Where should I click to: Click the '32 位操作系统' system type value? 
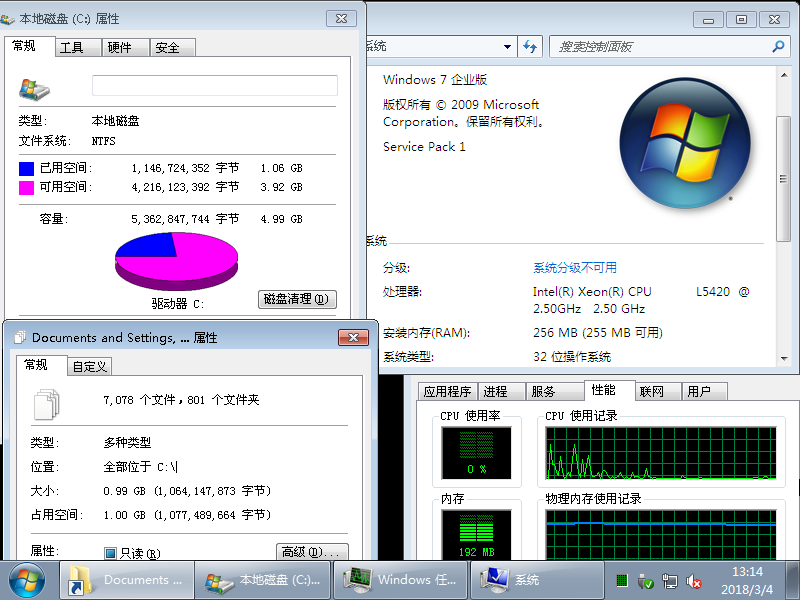tap(572, 357)
